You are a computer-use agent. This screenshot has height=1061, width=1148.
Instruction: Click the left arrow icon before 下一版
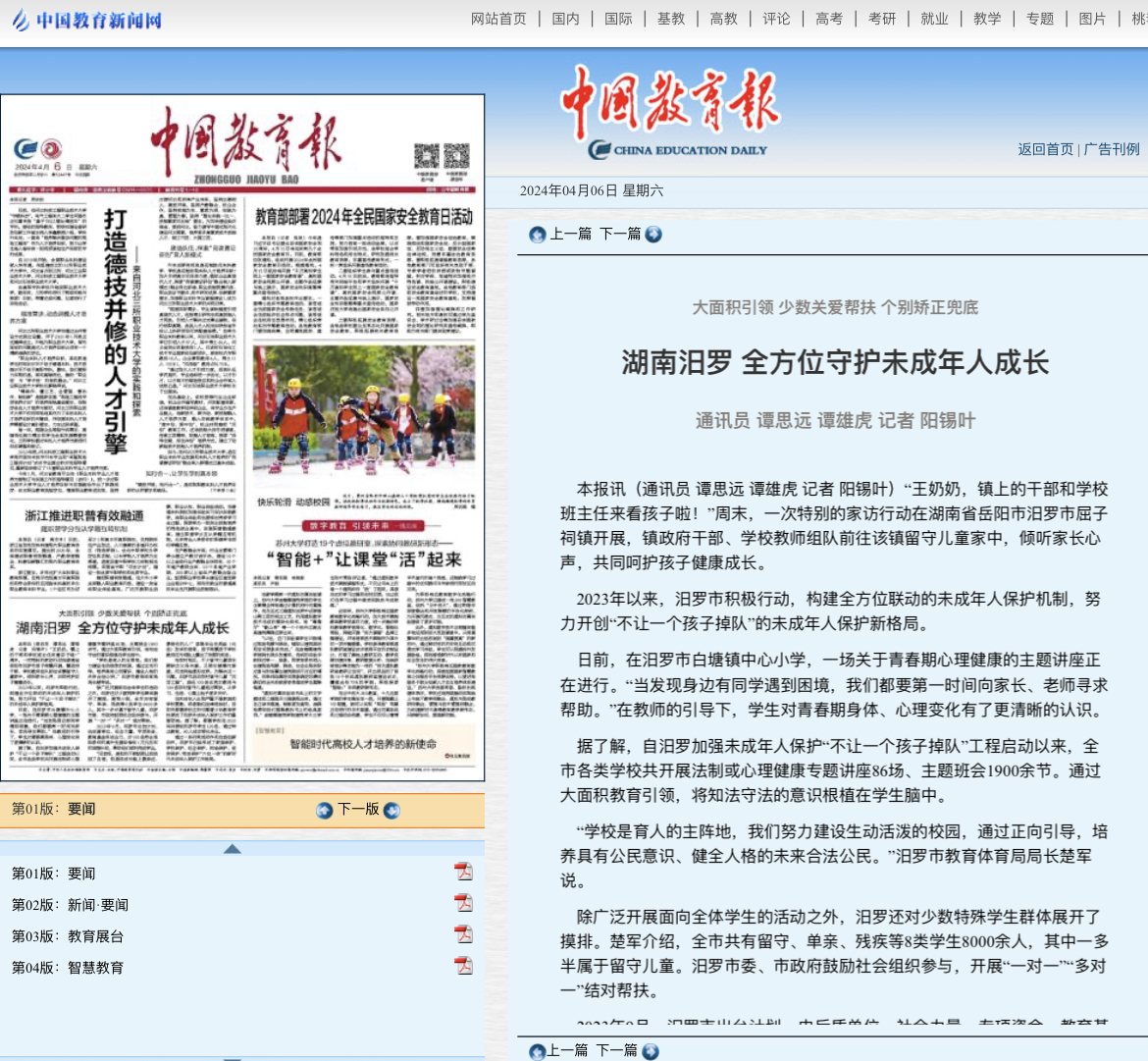coord(325,810)
